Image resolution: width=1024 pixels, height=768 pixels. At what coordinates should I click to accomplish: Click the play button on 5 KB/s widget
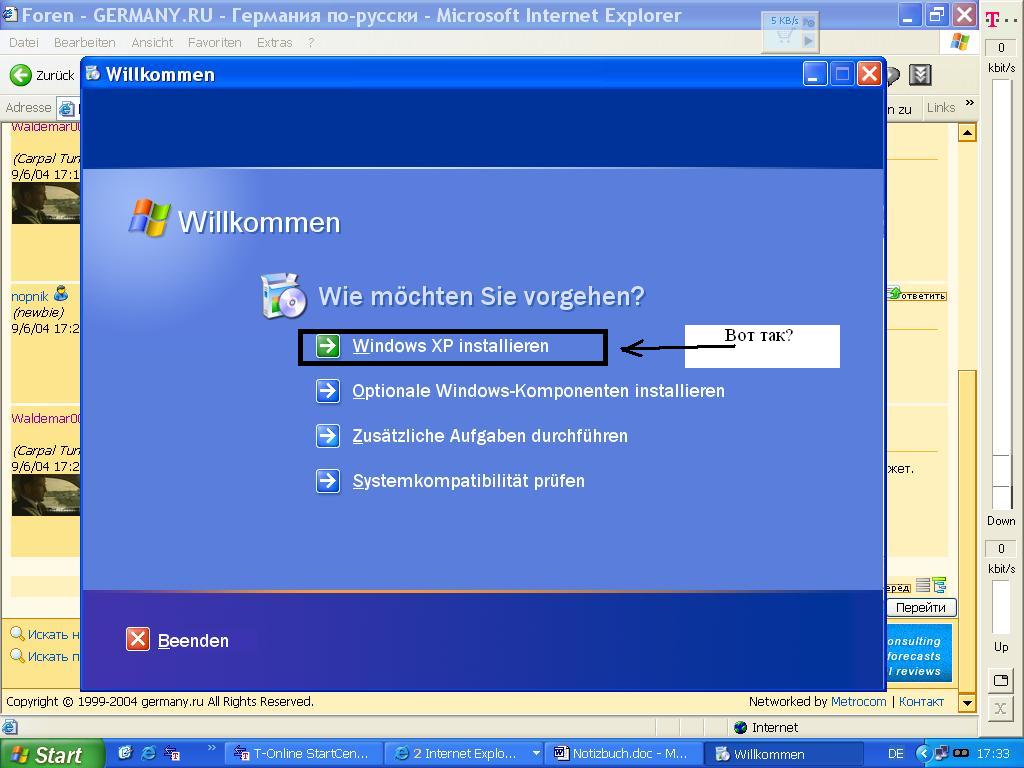(808, 40)
